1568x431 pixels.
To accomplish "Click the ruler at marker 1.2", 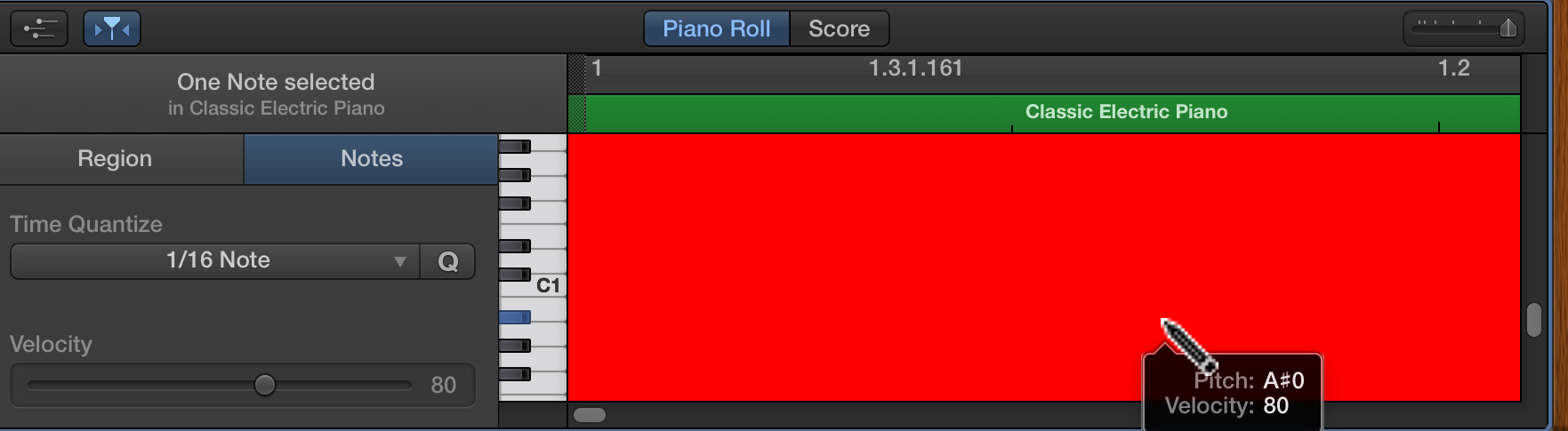I will coord(1453,68).
